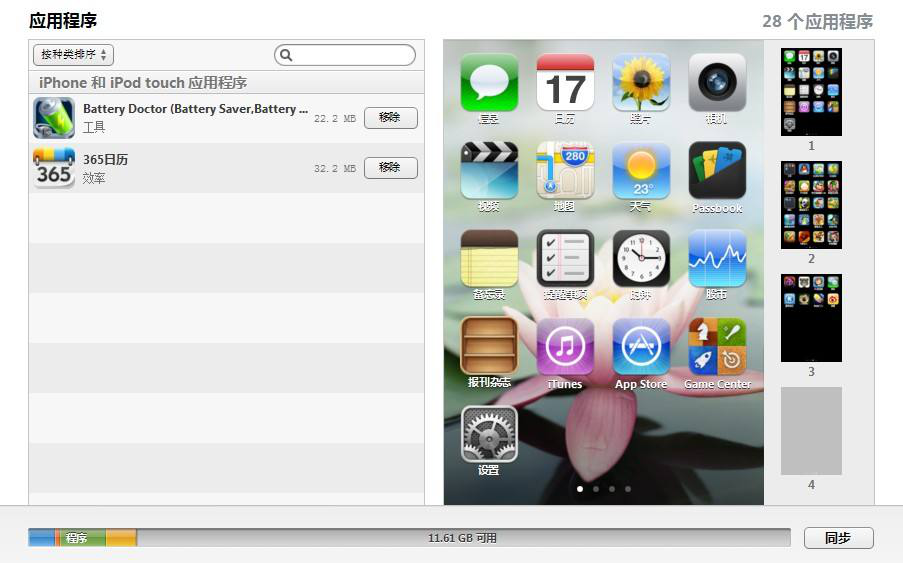Viewport: 903px width, 563px height.
Task: Remove the 365日历 app
Action: pos(390,168)
